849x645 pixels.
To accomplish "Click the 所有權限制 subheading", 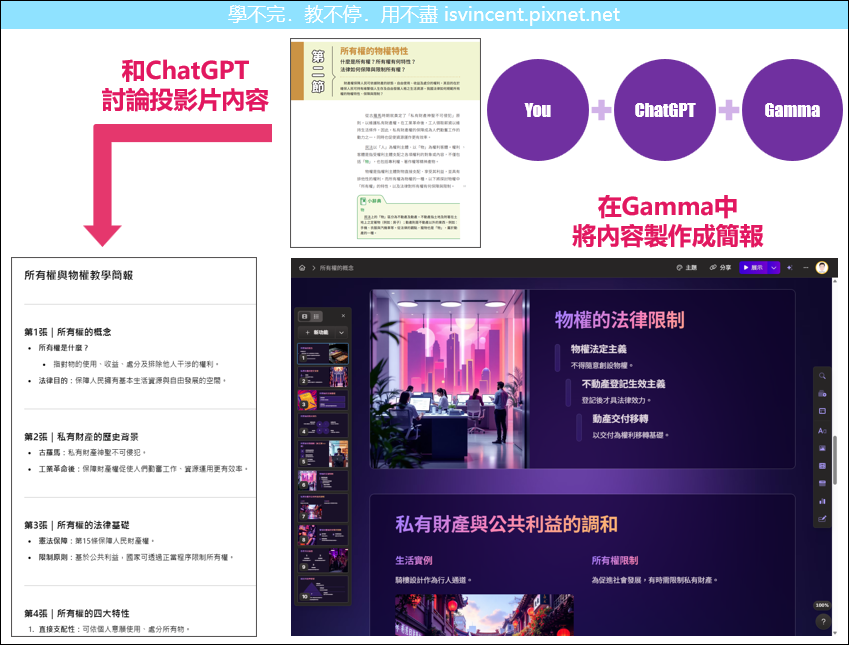I will tap(615, 561).
